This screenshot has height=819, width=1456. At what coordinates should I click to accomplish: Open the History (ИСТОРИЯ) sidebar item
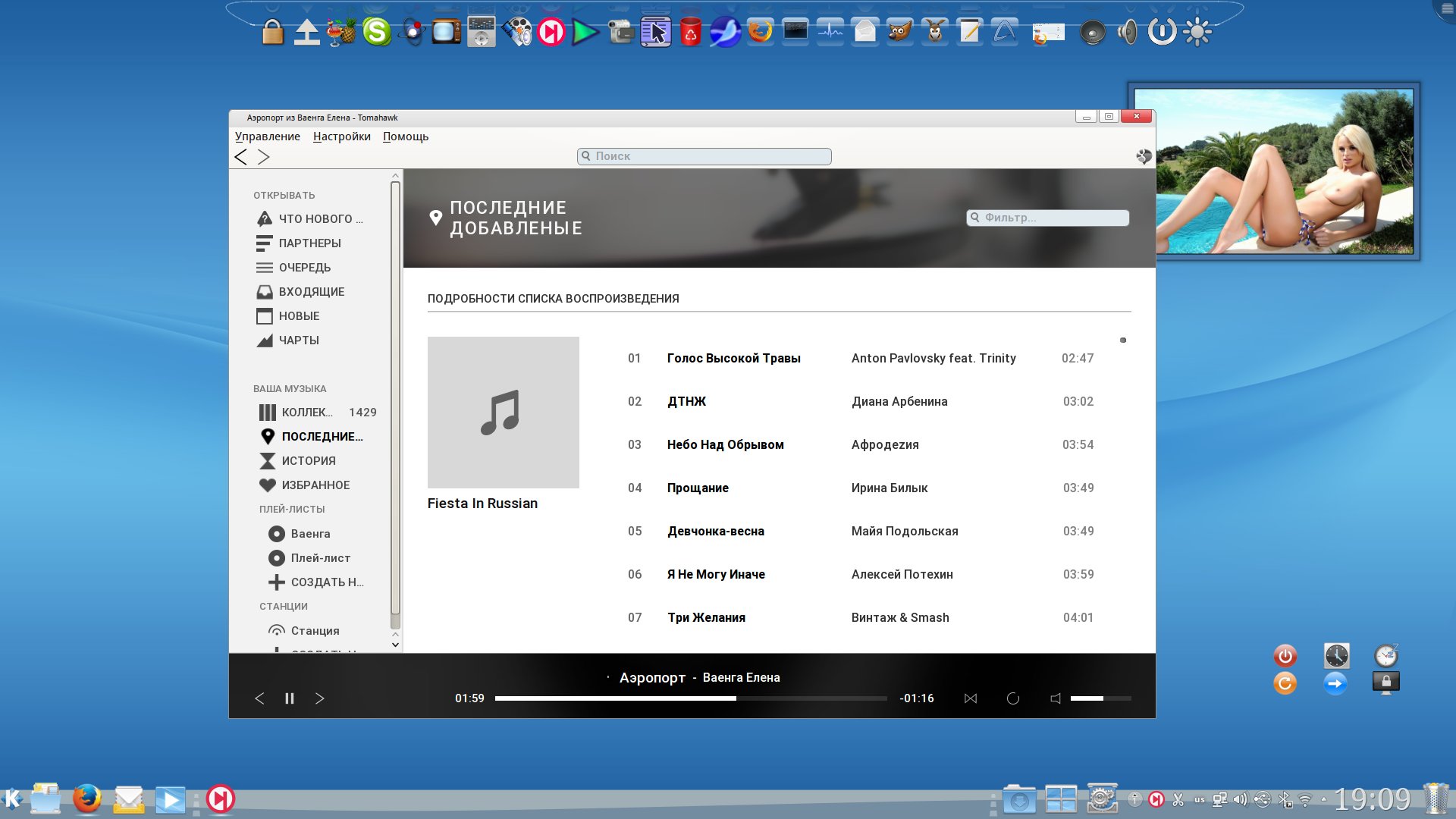point(308,461)
